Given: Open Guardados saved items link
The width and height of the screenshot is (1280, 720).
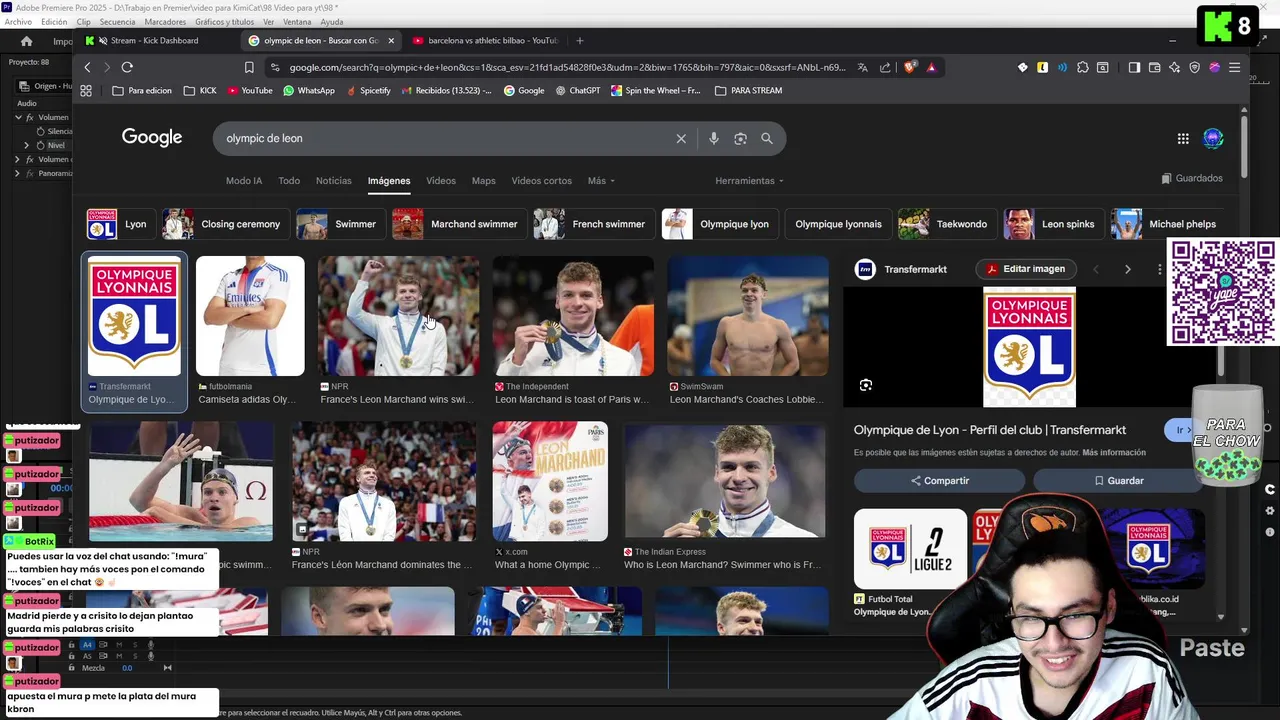Looking at the screenshot, I should 1192,178.
